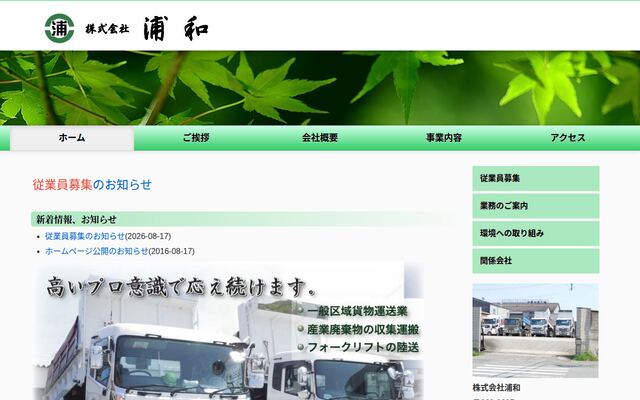Click the フォークリフトの陸送 banner text
640x400 pixels.
pos(363,347)
